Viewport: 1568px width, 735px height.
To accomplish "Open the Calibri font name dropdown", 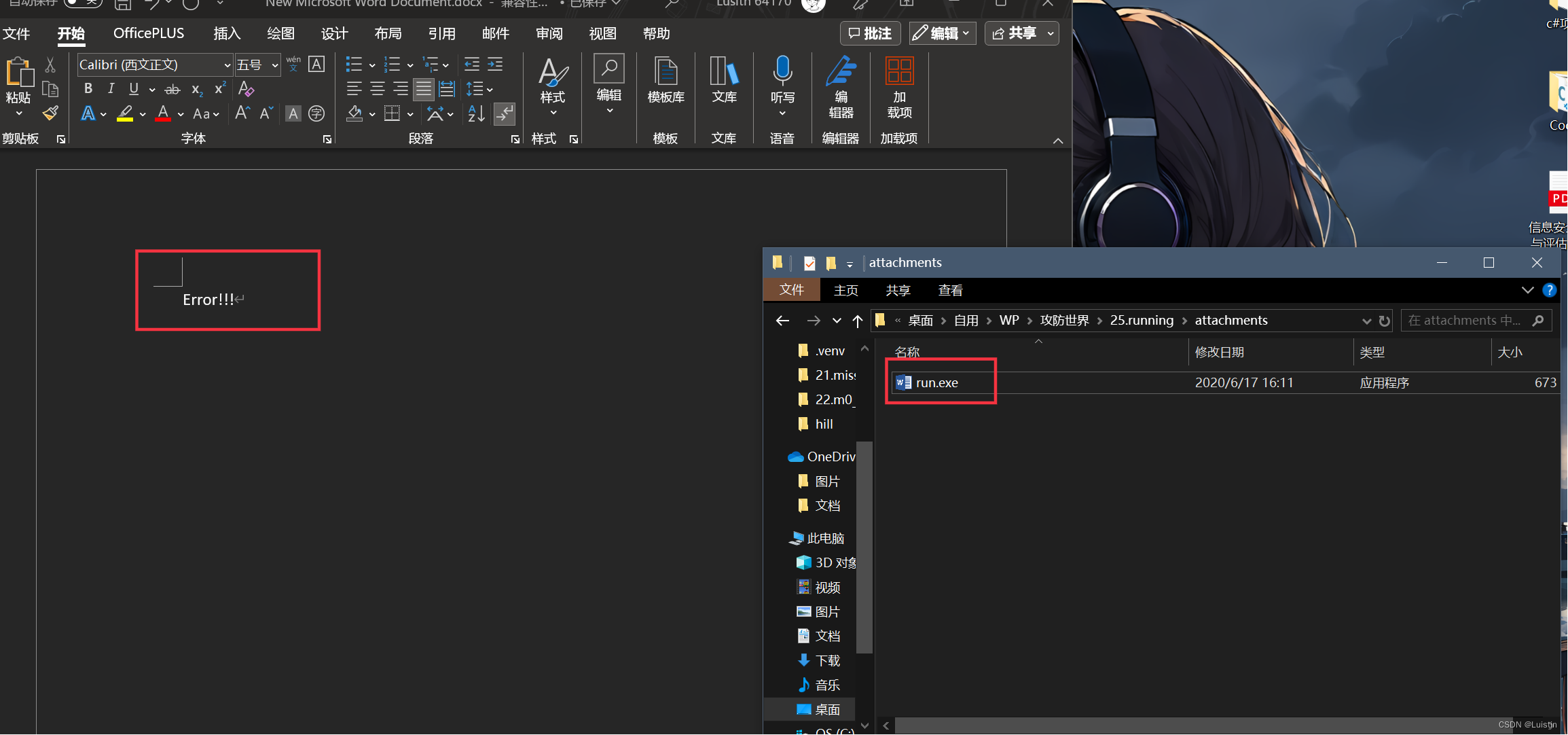I will (x=227, y=65).
